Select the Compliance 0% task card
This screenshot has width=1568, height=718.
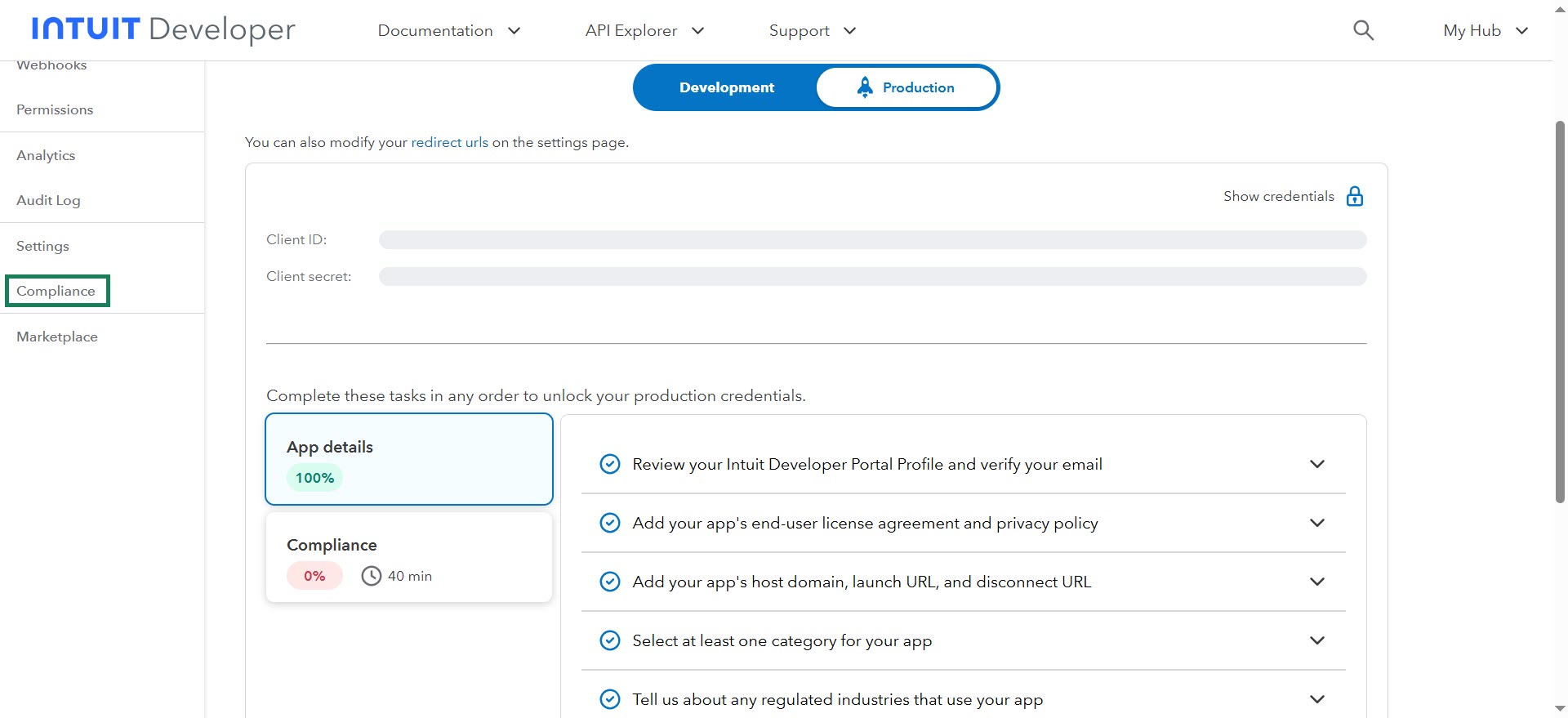coord(408,558)
